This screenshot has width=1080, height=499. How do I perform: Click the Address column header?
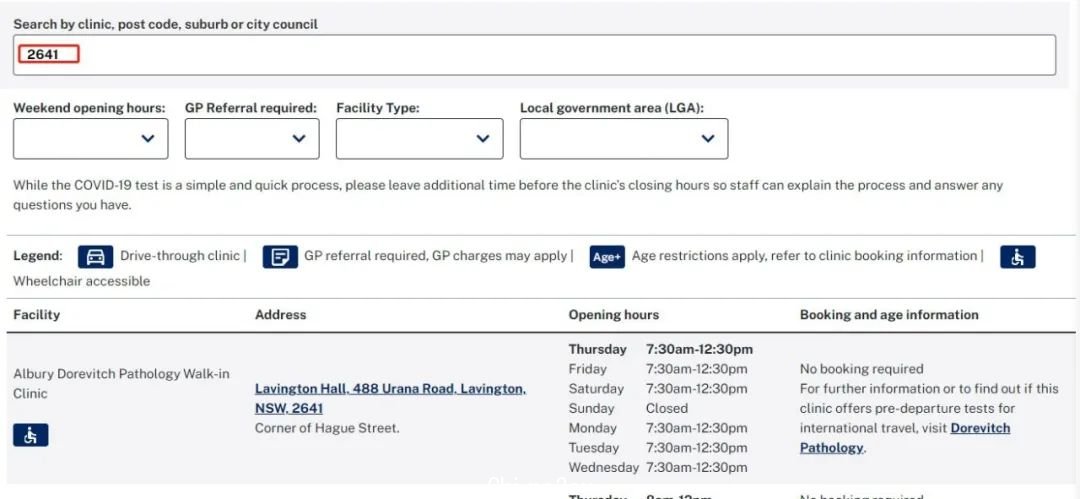[x=280, y=314]
